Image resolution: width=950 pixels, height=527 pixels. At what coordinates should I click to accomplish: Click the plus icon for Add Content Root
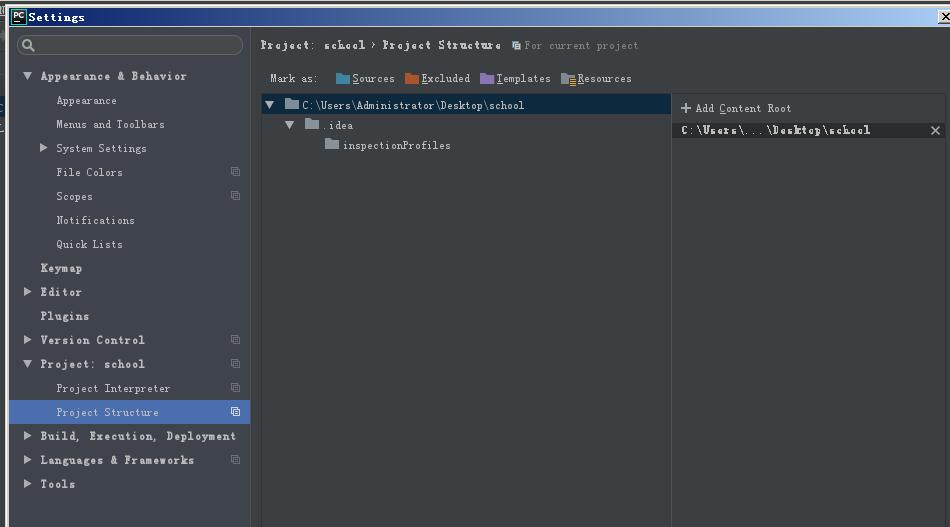click(x=686, y=108)
